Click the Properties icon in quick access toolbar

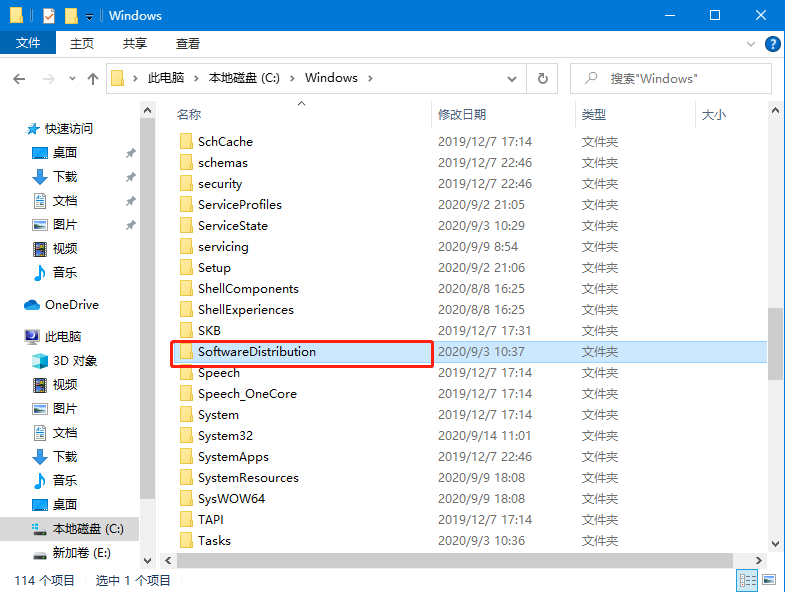click(x=49, y=16)
